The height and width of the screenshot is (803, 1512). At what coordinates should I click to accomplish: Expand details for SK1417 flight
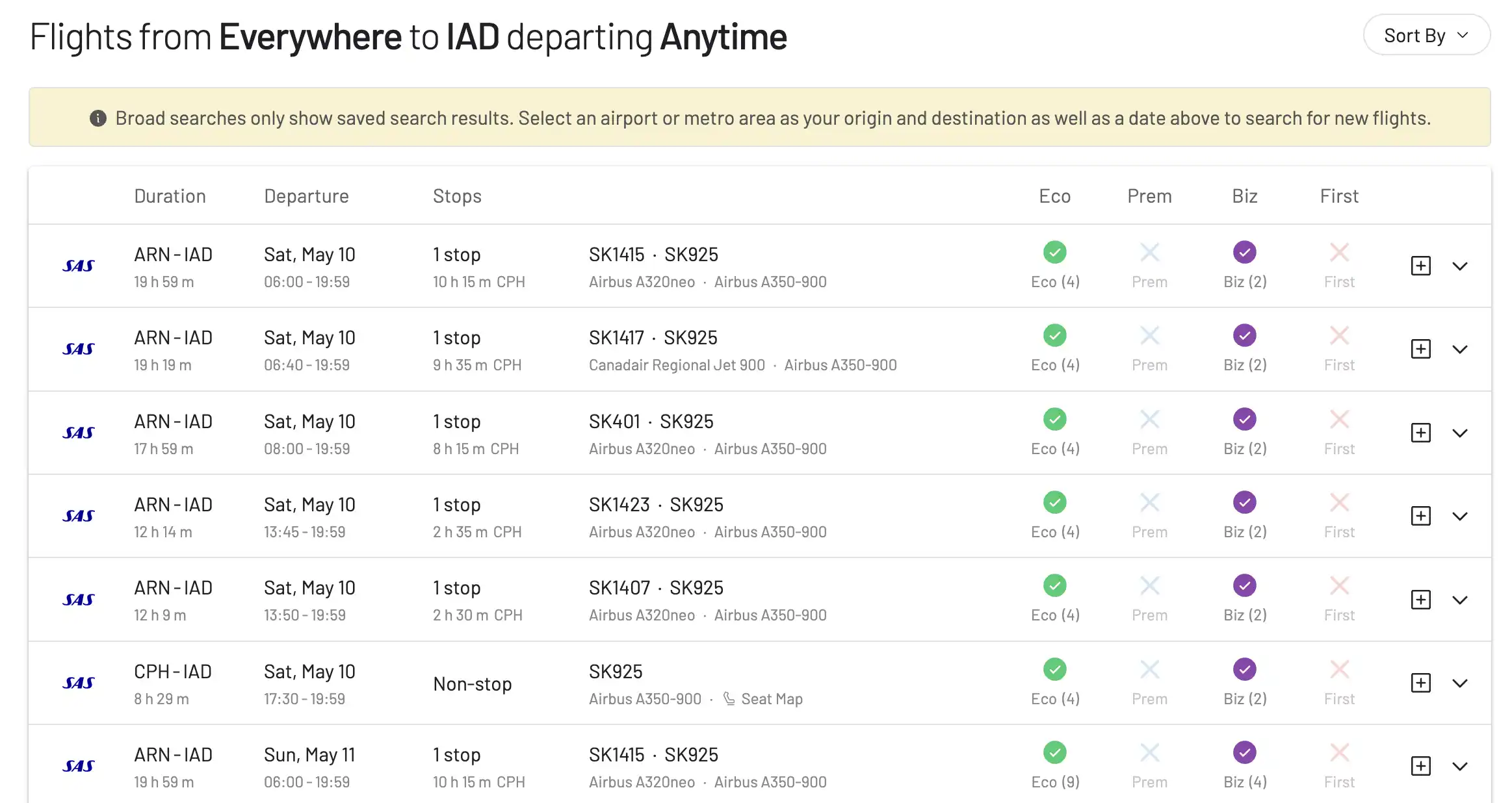coord(1460,350)
